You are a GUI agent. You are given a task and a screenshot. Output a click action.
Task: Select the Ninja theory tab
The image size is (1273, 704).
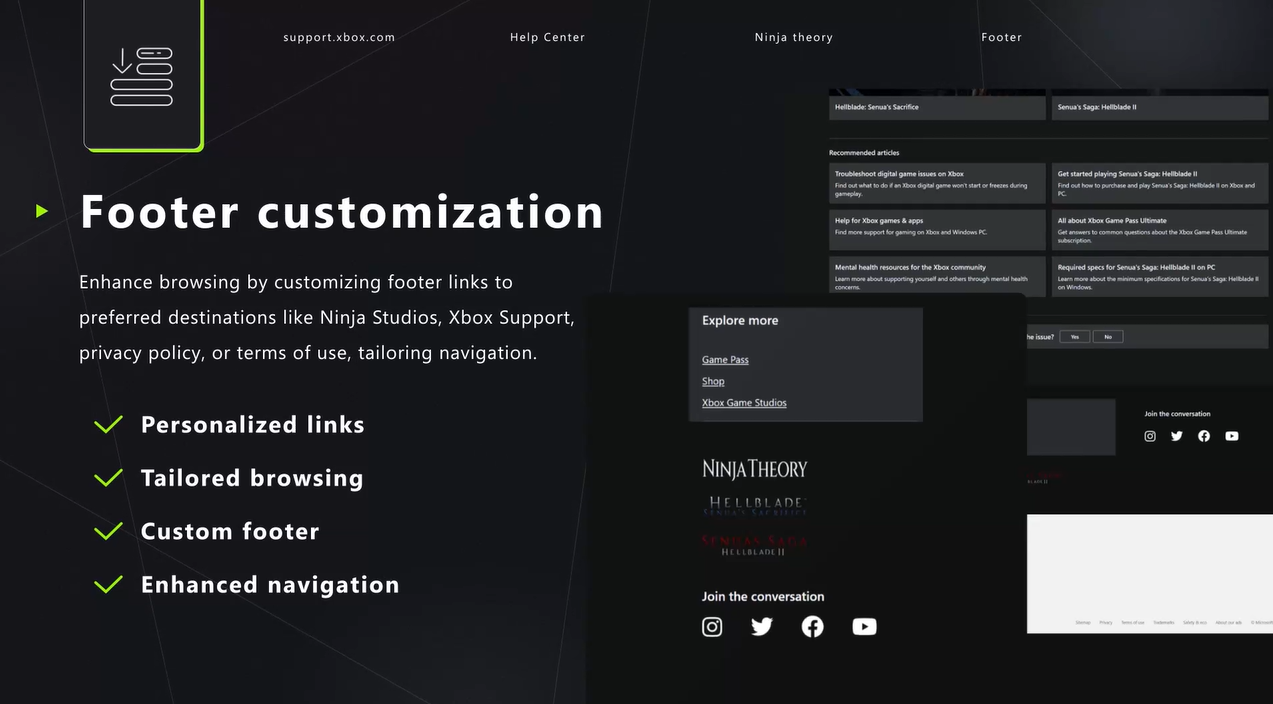pos(793,37)
